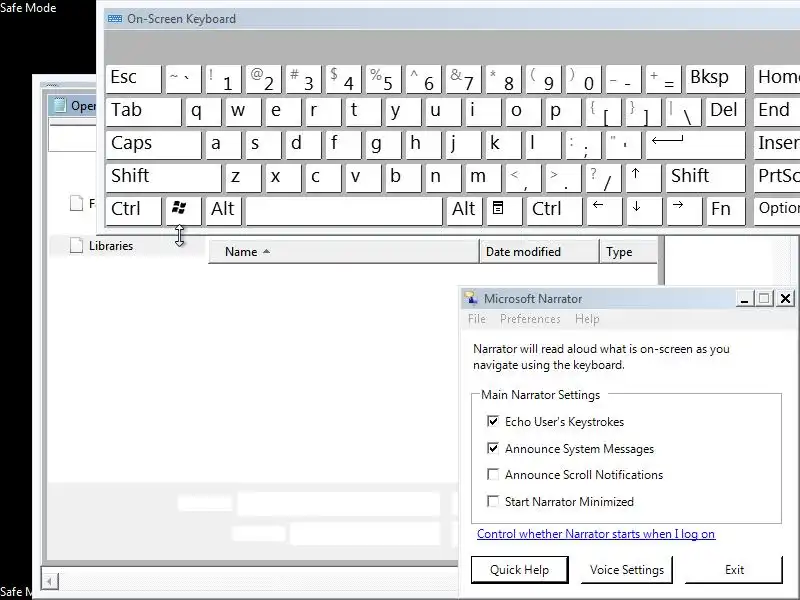Click the Fn key
The image size is (800, 600).
point(726,210)
